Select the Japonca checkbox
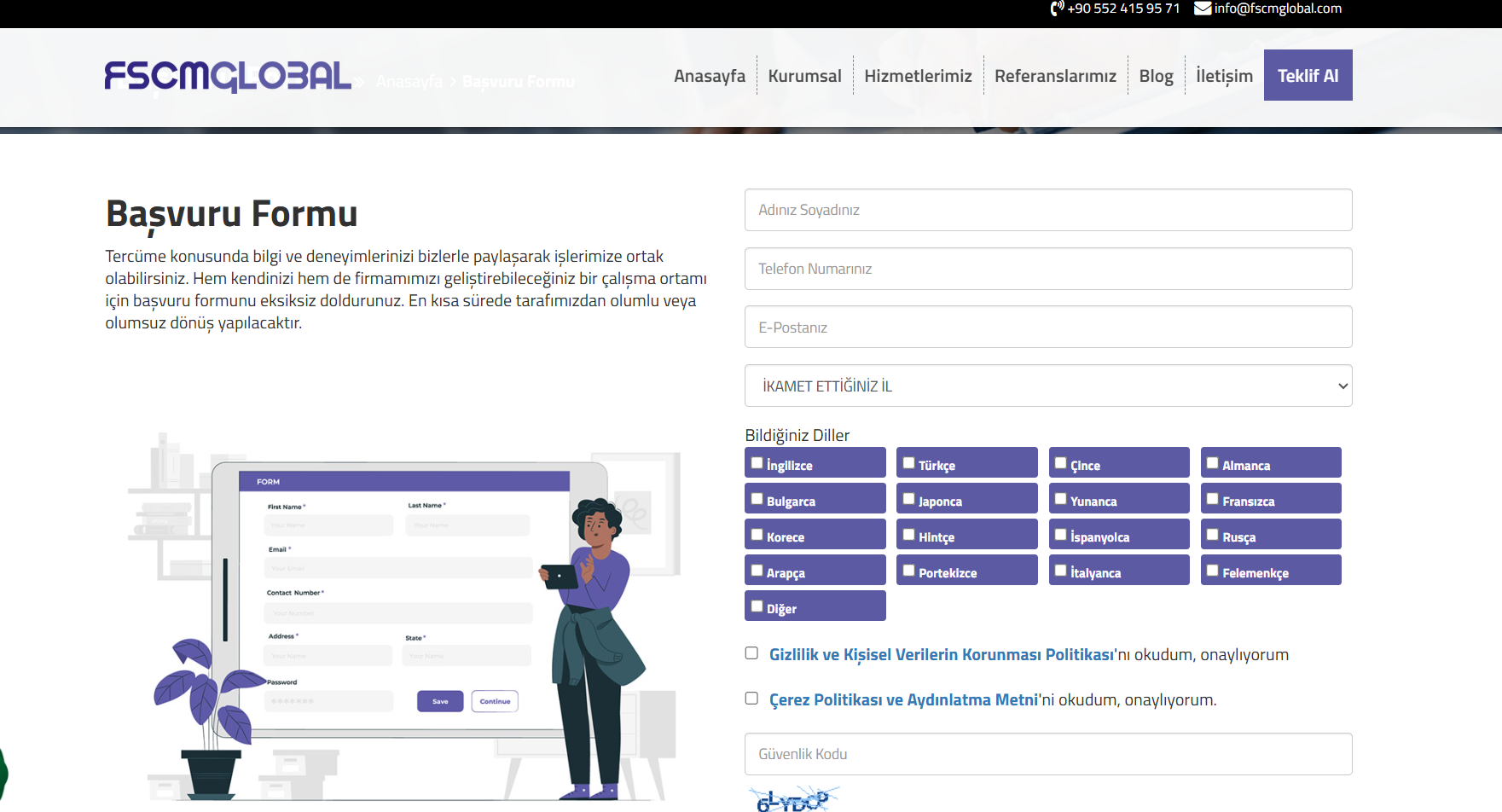 [x=908, y=499]
